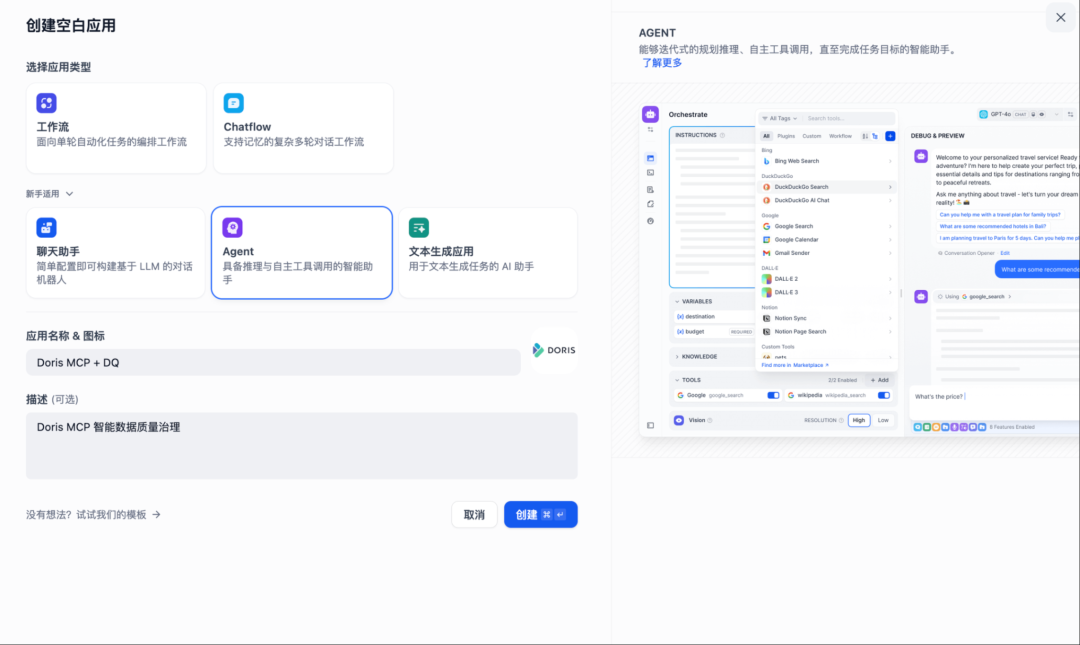Click the 描述 (可选) label
The width and height of the screenshot is (1080, 645).
pos(52,400)
